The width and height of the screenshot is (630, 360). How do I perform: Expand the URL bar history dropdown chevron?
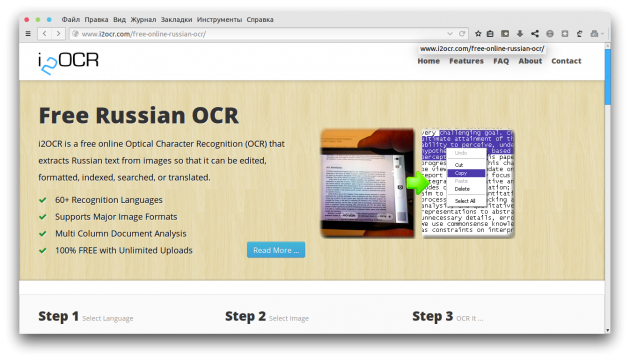[450, 34]
